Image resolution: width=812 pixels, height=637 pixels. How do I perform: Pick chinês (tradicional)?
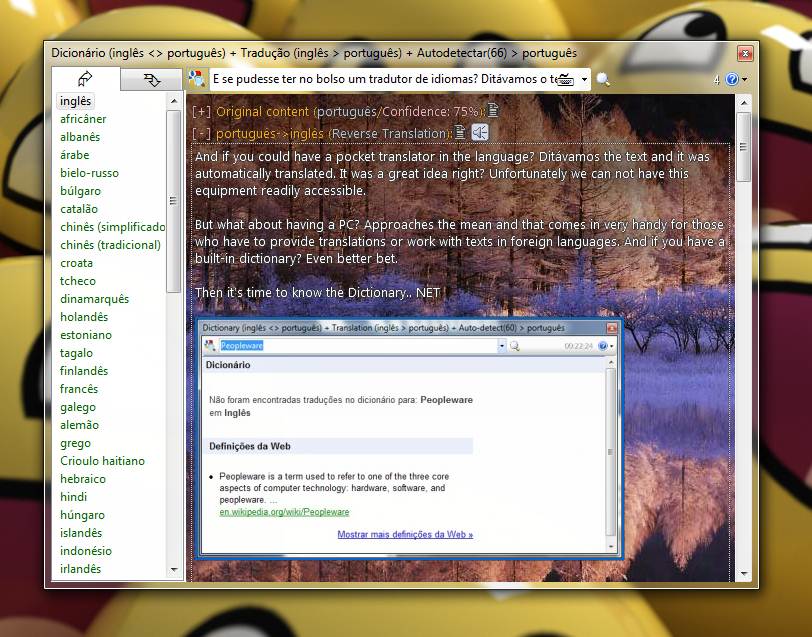coord(110,245)
